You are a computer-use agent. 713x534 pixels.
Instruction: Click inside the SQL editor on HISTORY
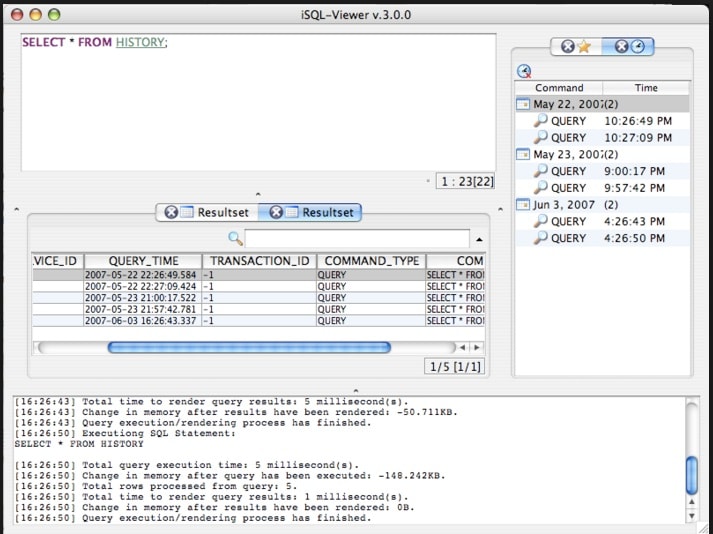140,42
